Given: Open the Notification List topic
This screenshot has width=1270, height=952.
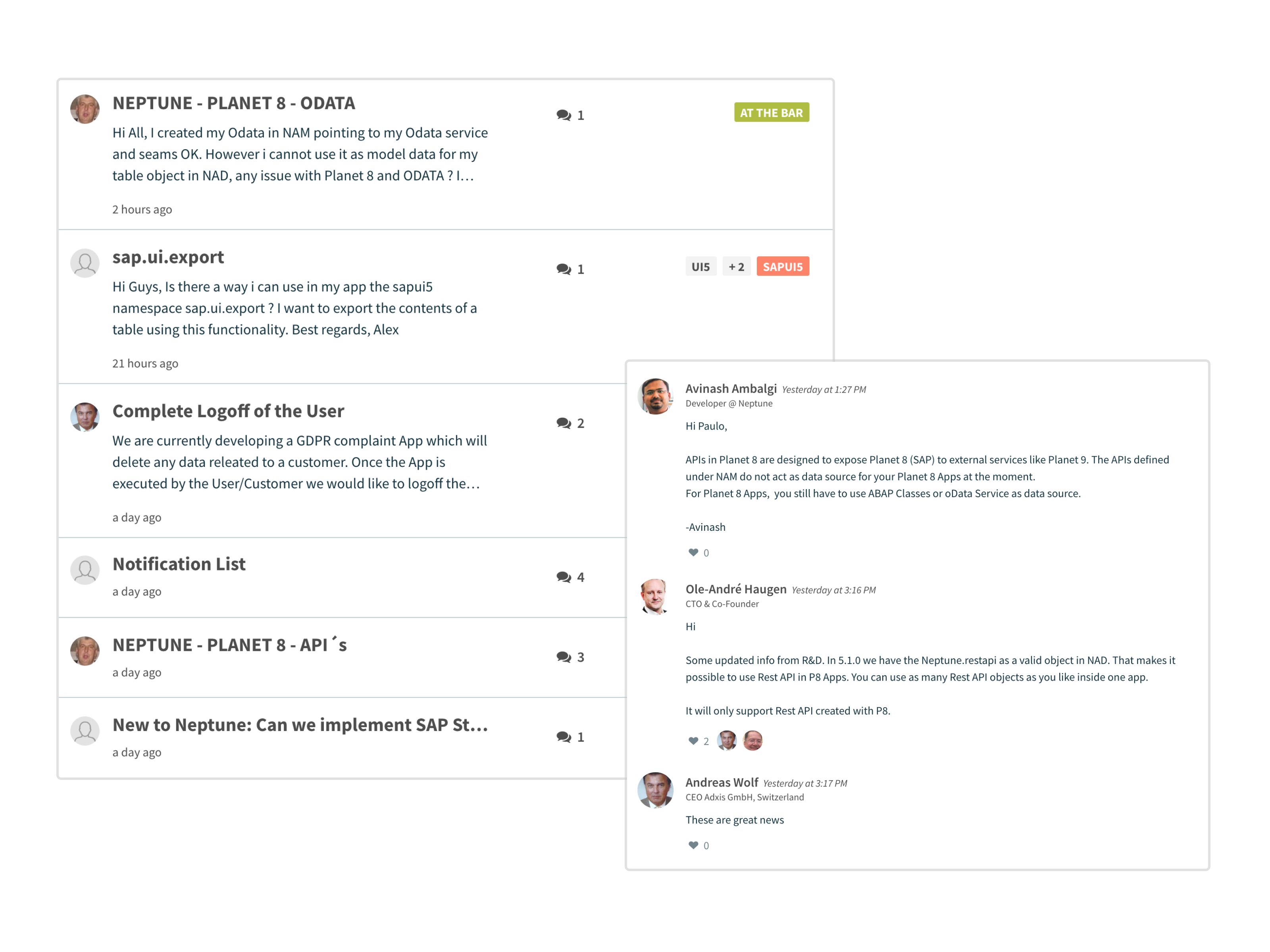Looking at the screenshot, I should click(x=179, y=564).
